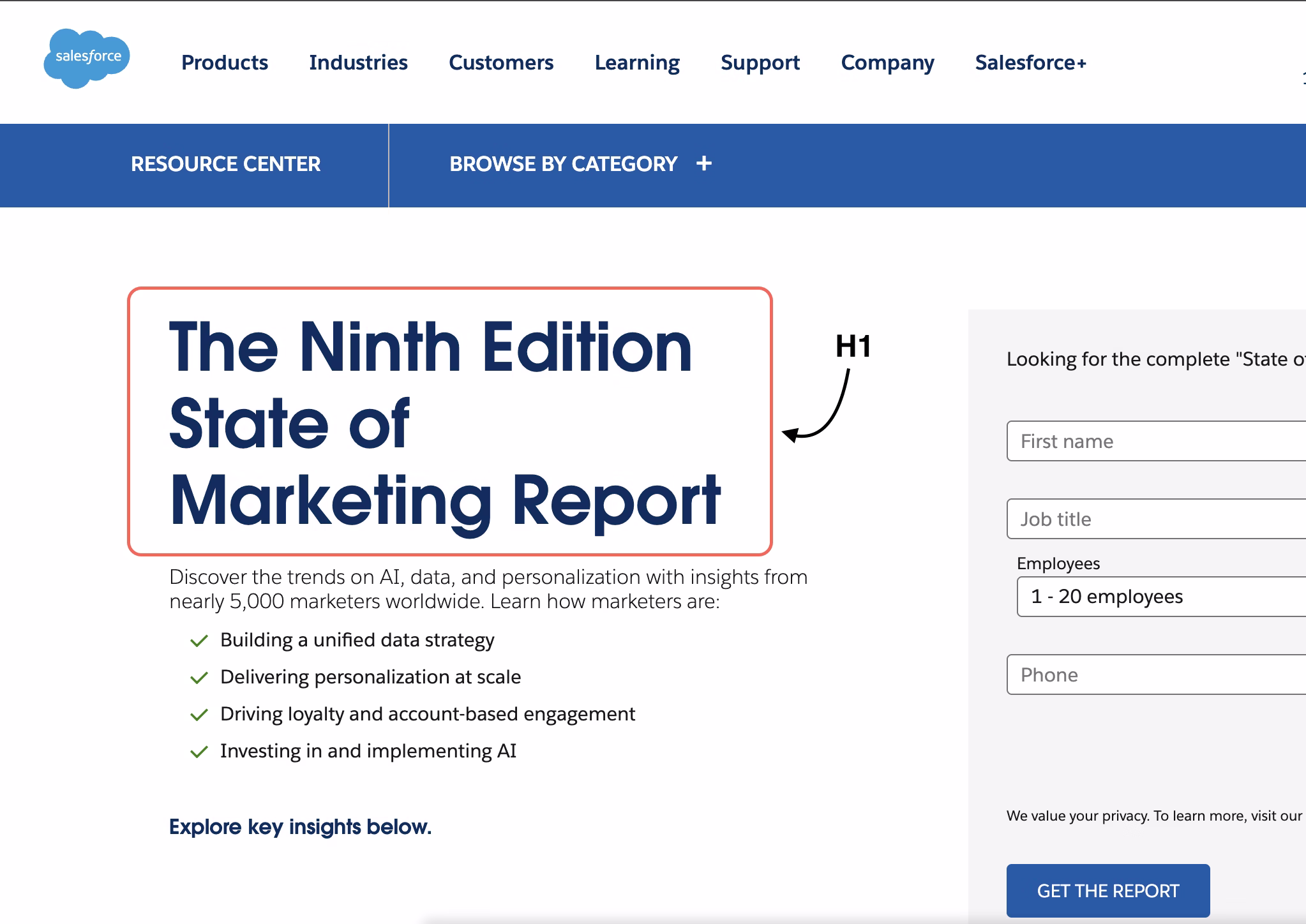Open the Learning menu
The width and height of the screenshot is (1306, 924).
(x=637, y=63)
